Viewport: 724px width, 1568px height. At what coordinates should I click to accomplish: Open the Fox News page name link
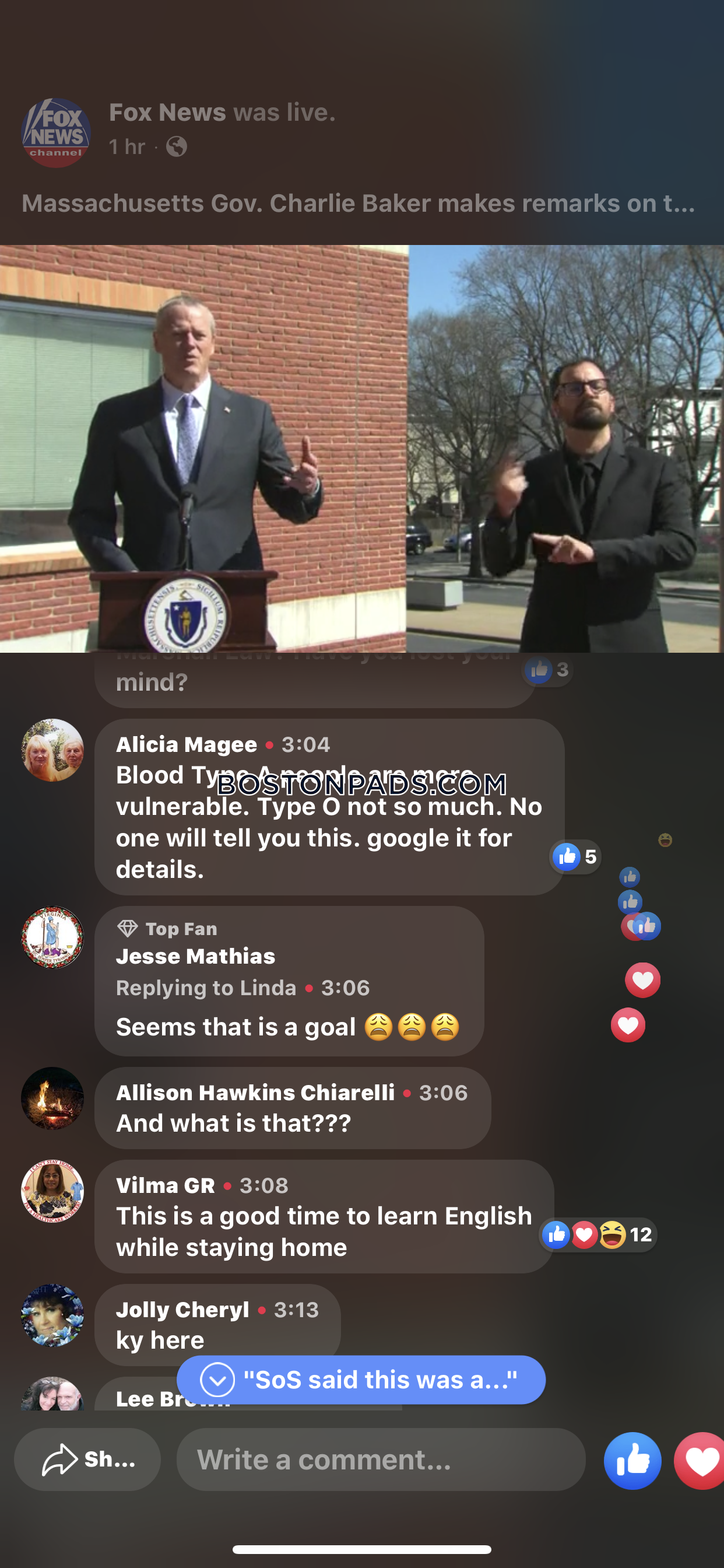pos(167,113)
